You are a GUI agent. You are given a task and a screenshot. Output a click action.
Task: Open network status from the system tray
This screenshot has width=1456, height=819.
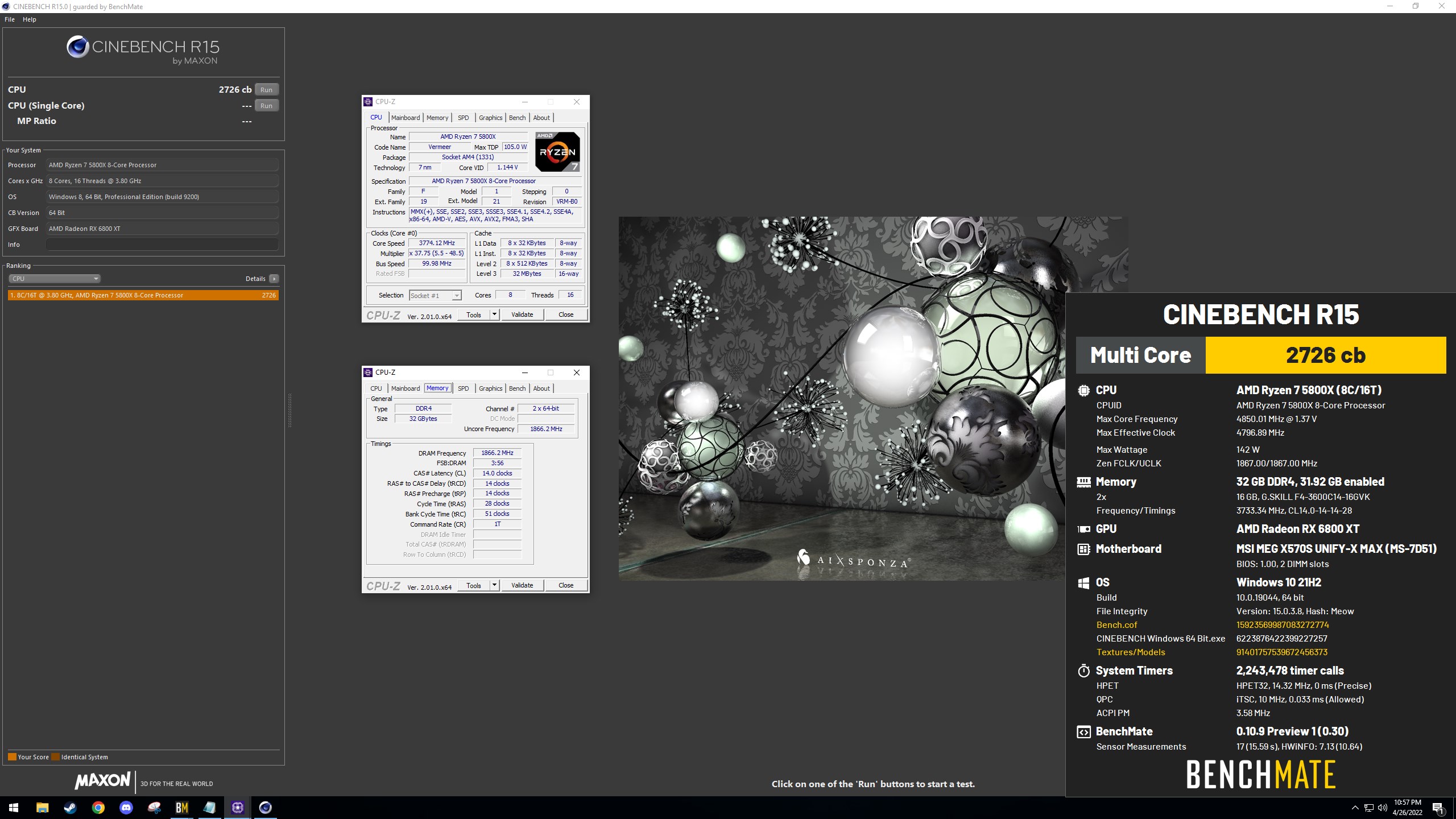tap(1369, 808)
